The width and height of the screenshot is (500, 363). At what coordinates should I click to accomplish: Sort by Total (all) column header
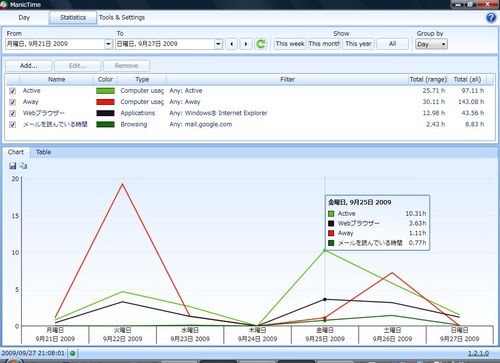click(467, 79)
